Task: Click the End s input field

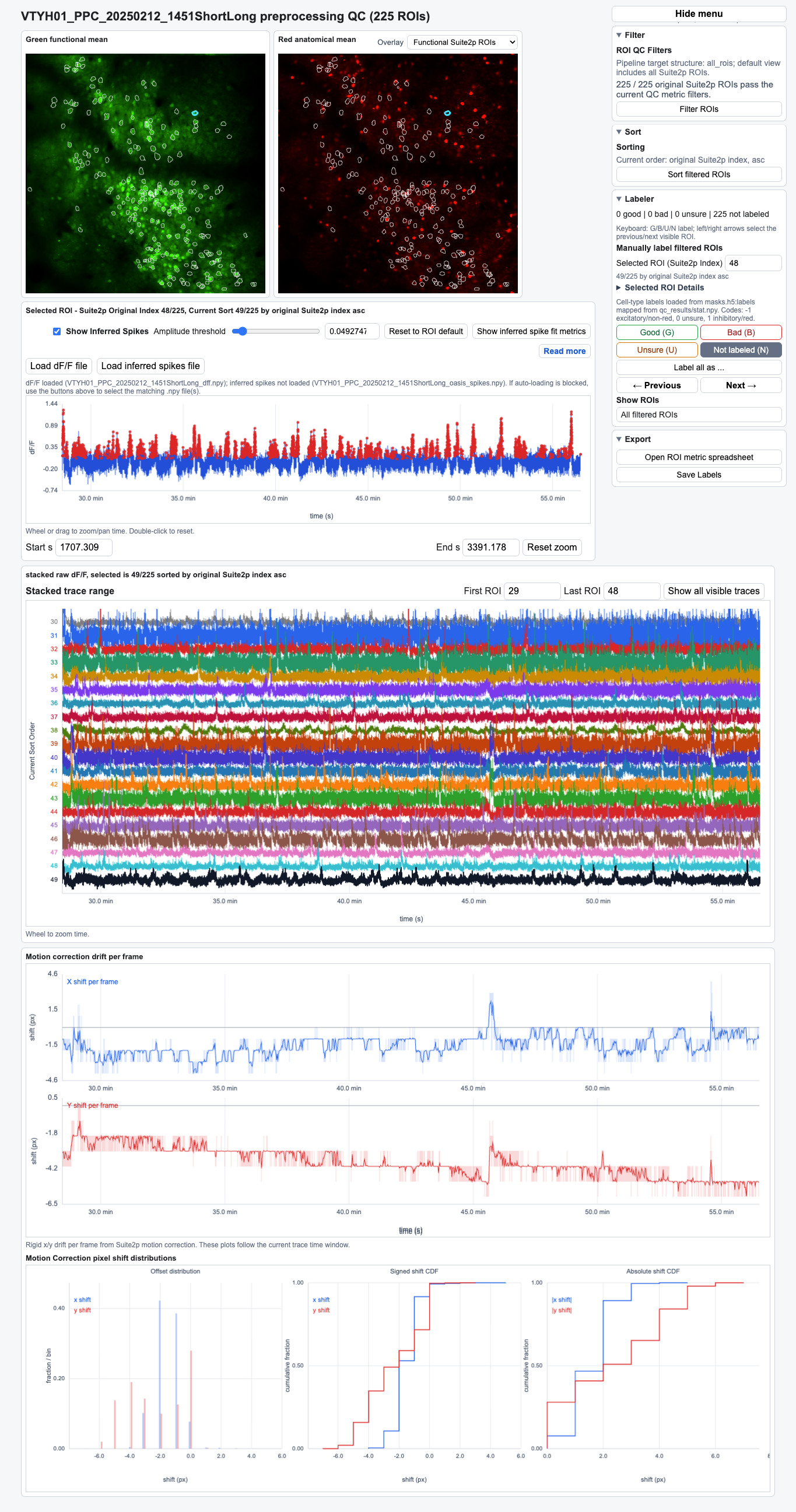Action: (x=491, y=547)
